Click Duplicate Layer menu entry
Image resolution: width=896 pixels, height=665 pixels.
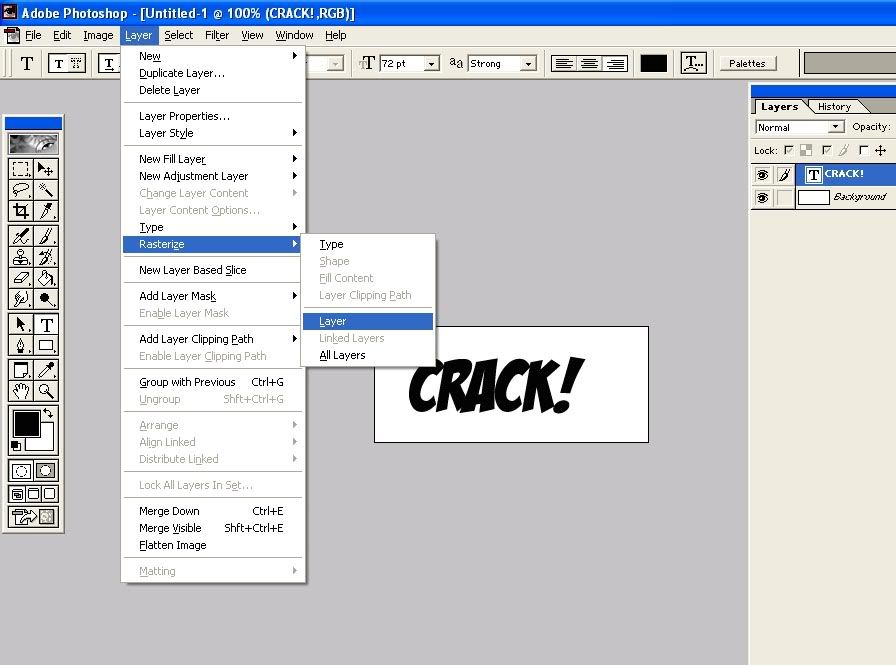213,73
